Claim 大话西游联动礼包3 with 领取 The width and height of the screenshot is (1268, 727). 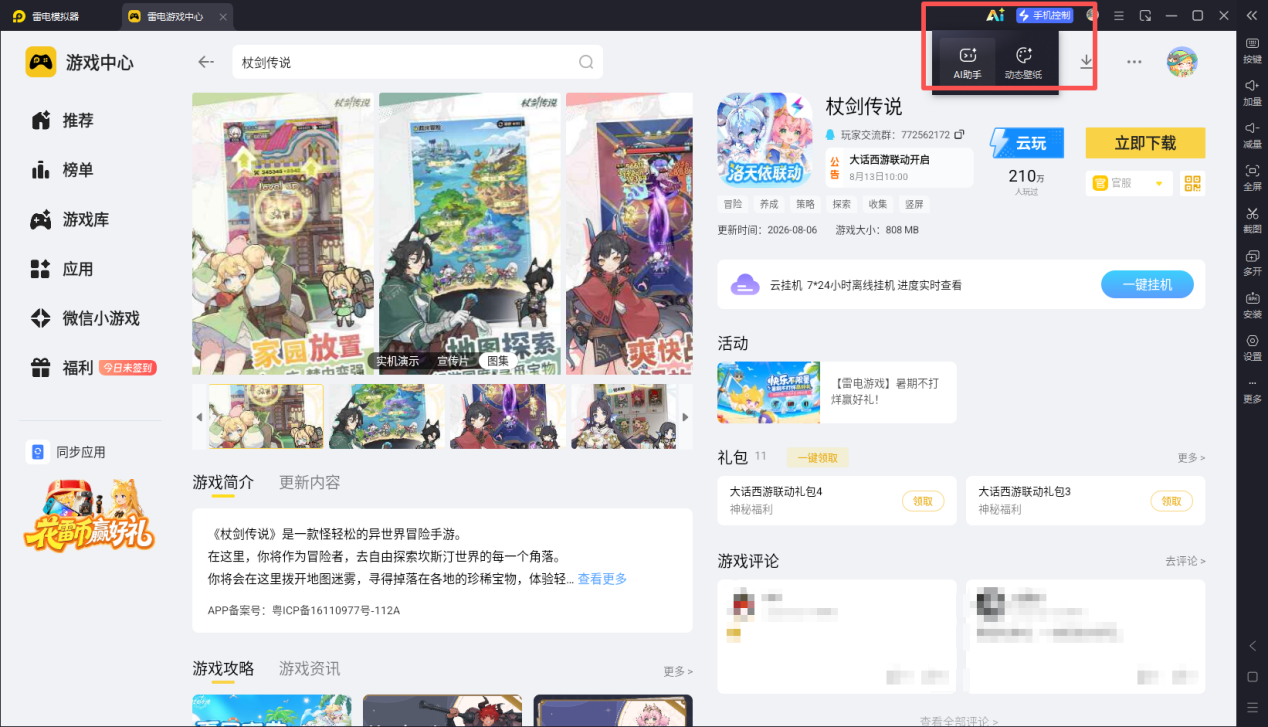tap(1171, 501)
